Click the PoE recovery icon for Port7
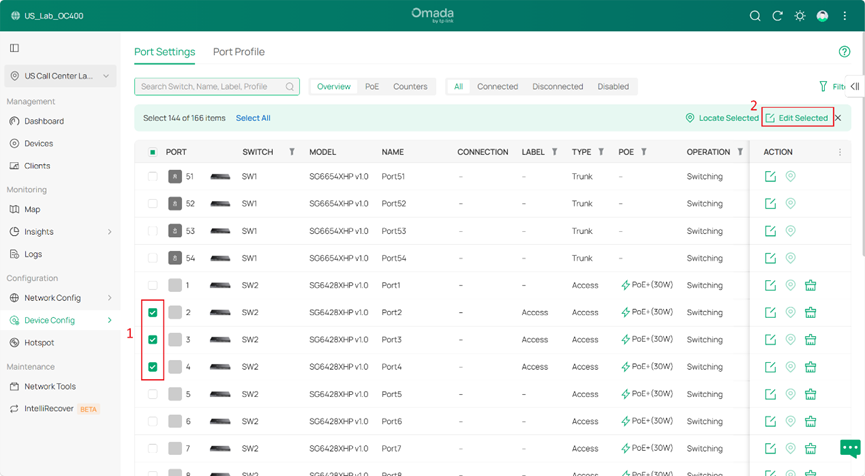Screen dimensions: 865x476 [x=810, y=448]
